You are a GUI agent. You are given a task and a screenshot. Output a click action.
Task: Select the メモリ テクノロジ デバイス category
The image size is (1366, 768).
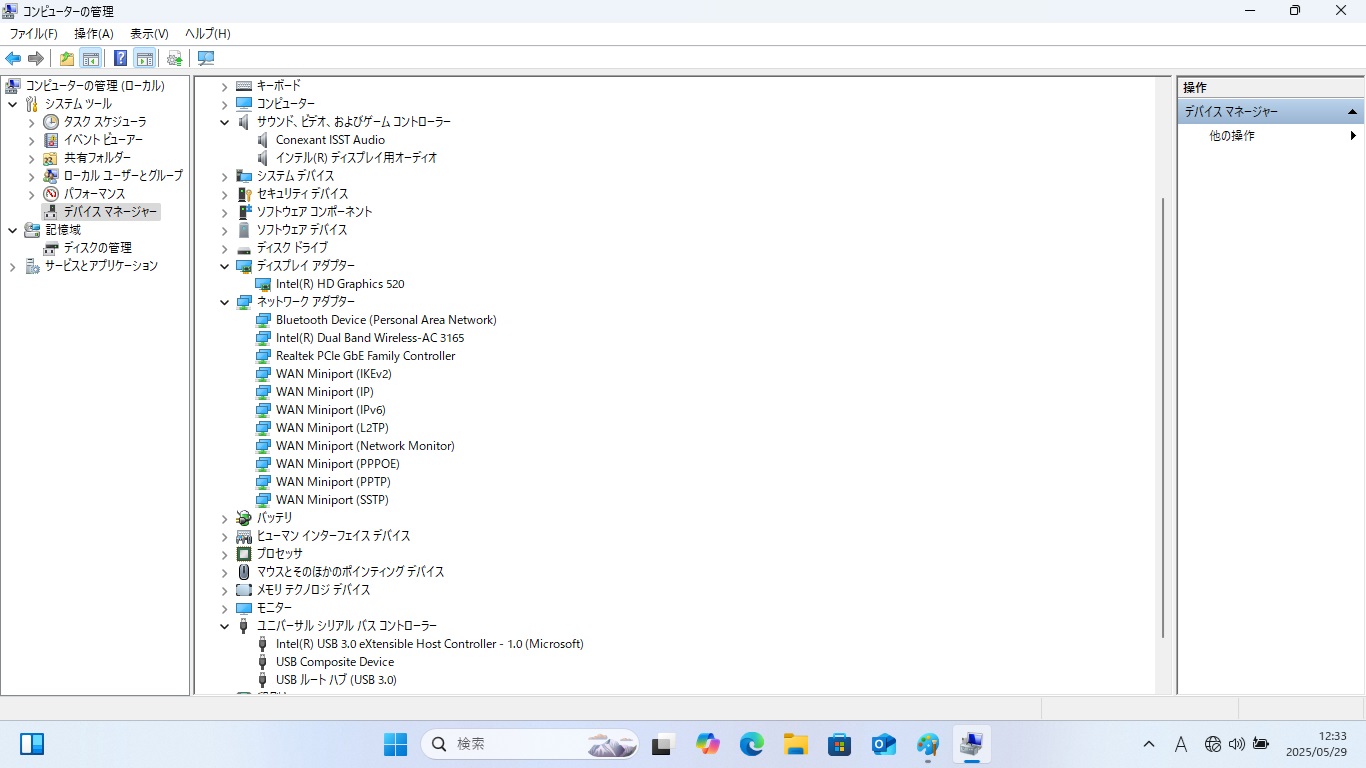[313, 590]
